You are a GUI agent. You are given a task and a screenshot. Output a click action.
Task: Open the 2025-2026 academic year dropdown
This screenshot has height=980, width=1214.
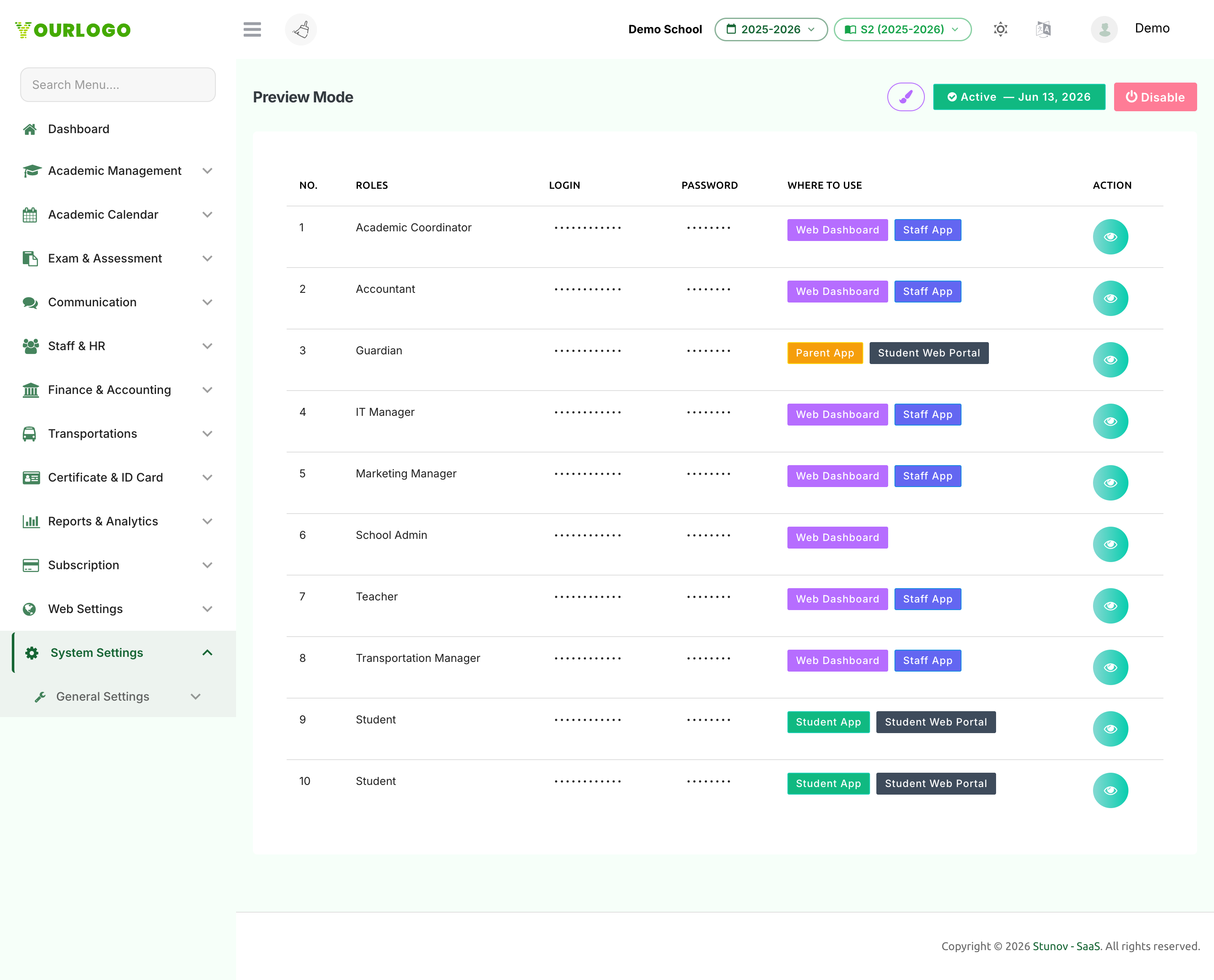coord(771,29)
